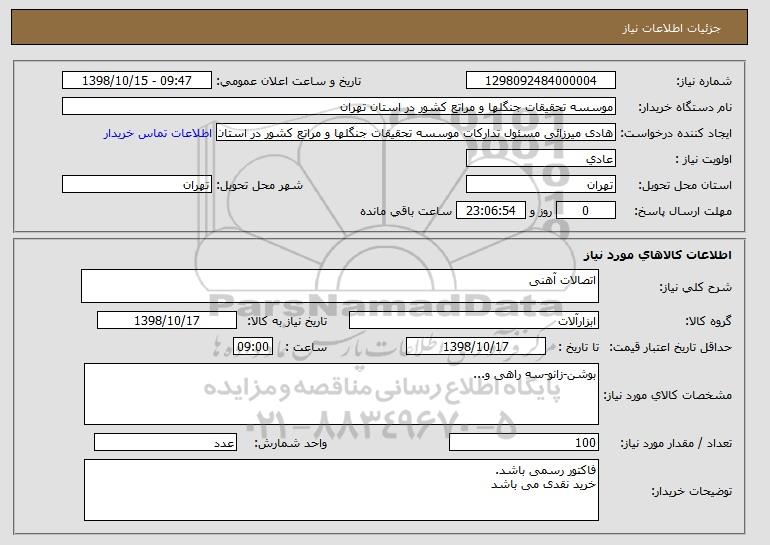The image size is (770, 545).
Task: Click the unit of measure field عدد
Action: [x=165, y=442]
